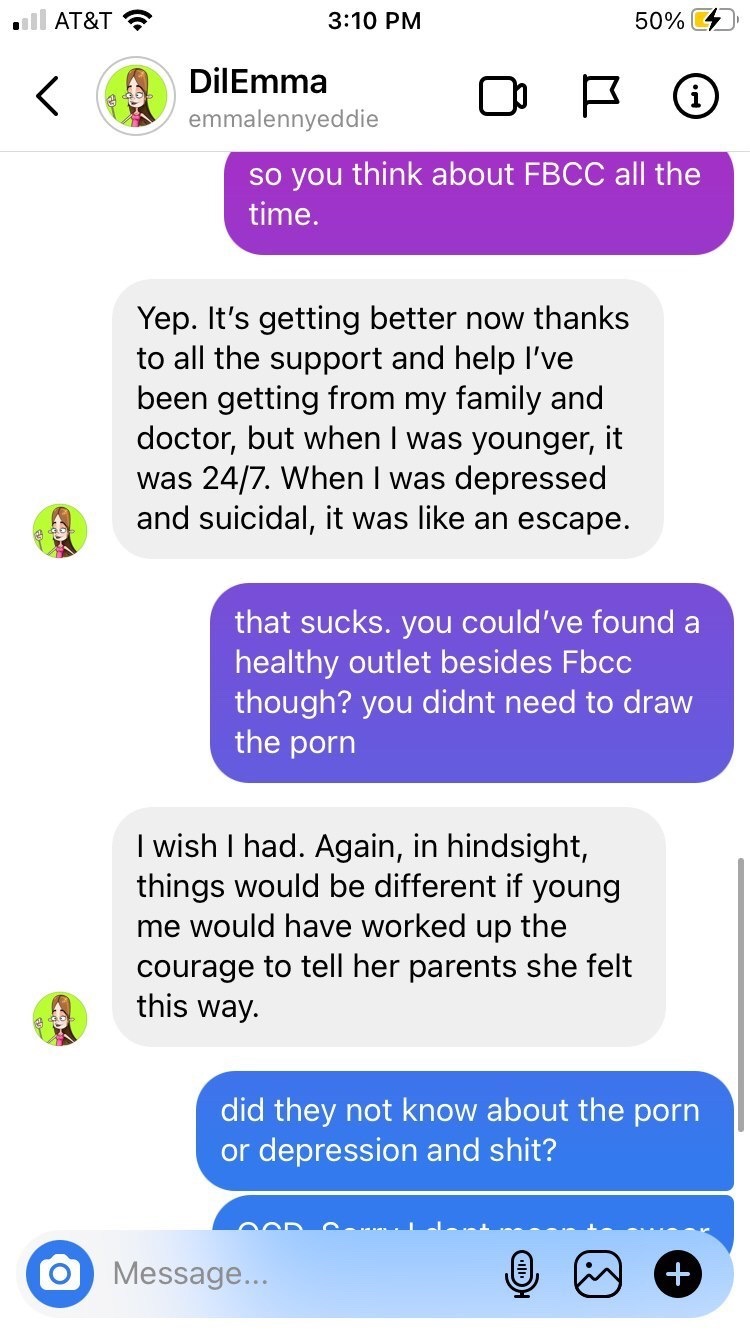Tap the back arrow to leave chat

[x=47, y=95]
